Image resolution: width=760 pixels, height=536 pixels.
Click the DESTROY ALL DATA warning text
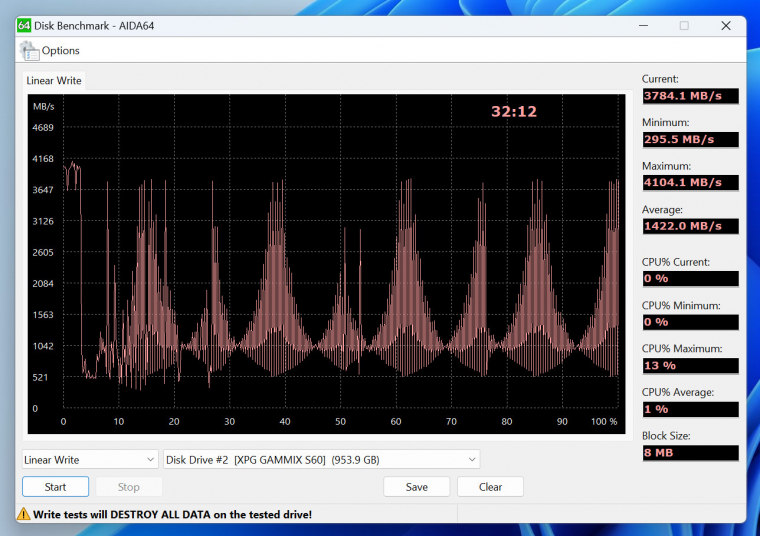[x=172, y=514]
